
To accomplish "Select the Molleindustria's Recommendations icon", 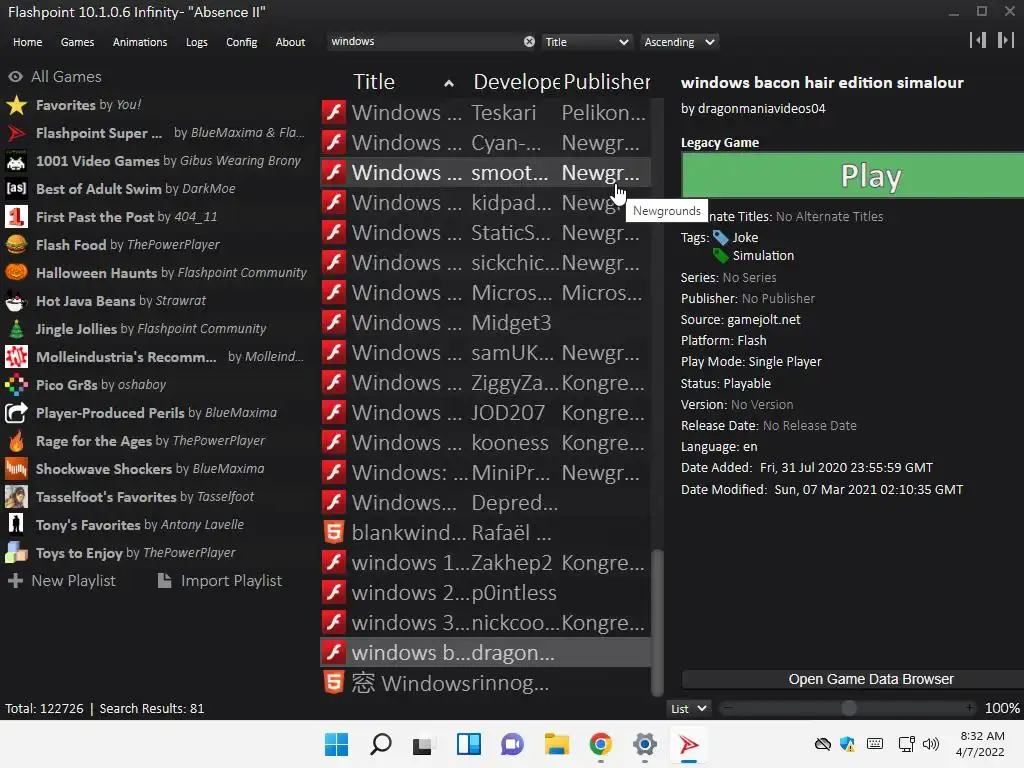I will [x=16, y=357].
